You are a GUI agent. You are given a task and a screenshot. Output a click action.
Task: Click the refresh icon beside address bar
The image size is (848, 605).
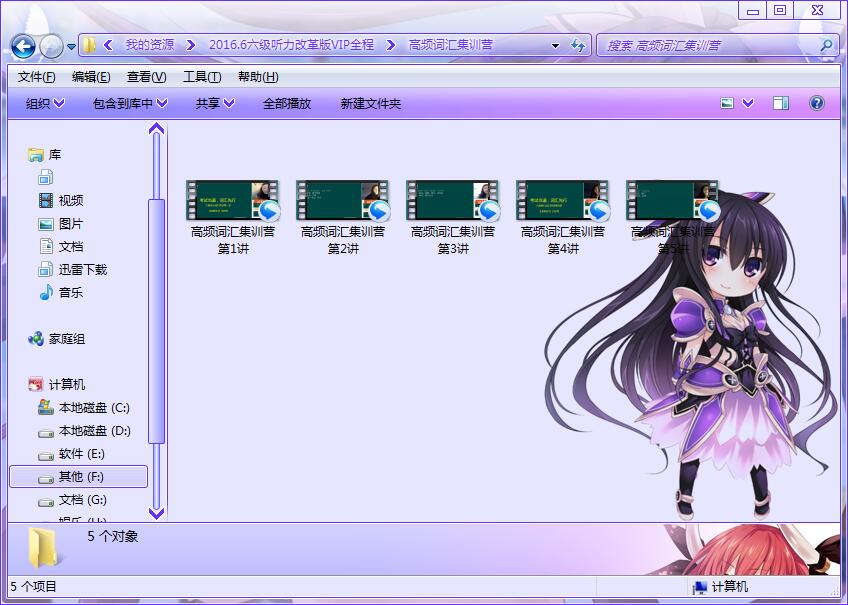578,45
